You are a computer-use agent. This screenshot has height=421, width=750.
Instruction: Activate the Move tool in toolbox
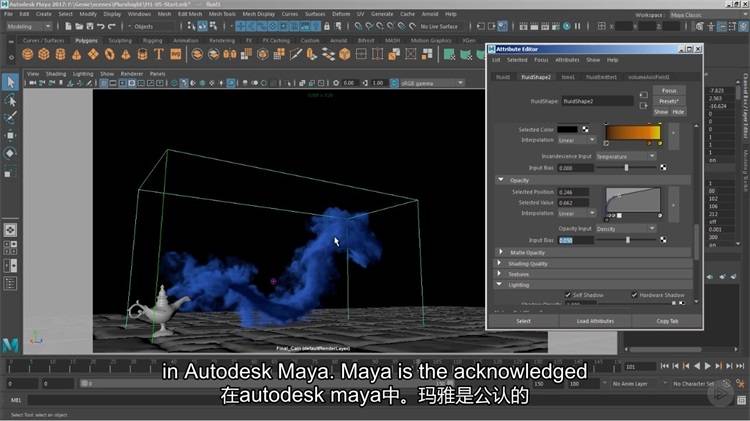(x=11, y=135)
